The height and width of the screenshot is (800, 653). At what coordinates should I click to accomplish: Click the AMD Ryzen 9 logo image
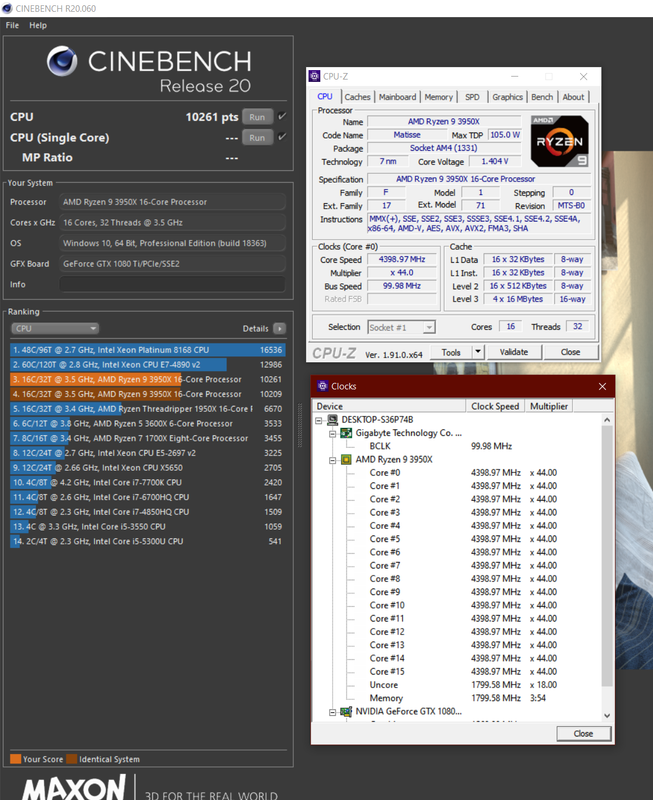560,141
